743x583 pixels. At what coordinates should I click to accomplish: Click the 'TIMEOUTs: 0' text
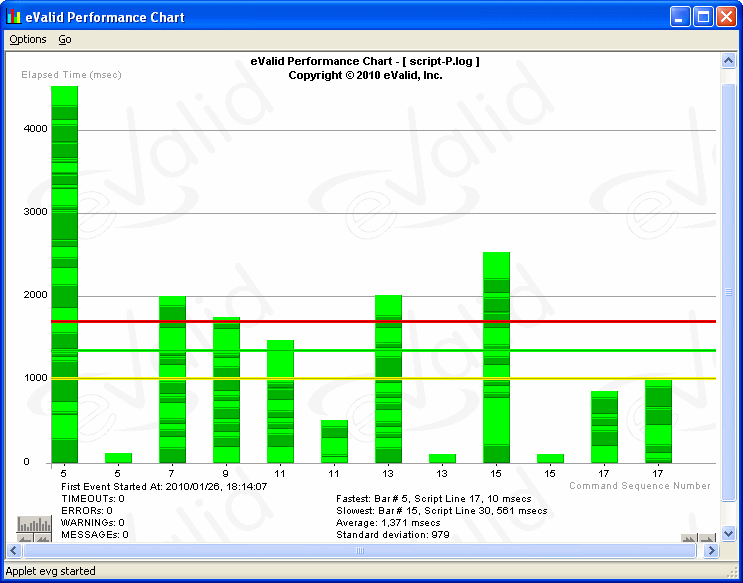(x=93, y=499)
